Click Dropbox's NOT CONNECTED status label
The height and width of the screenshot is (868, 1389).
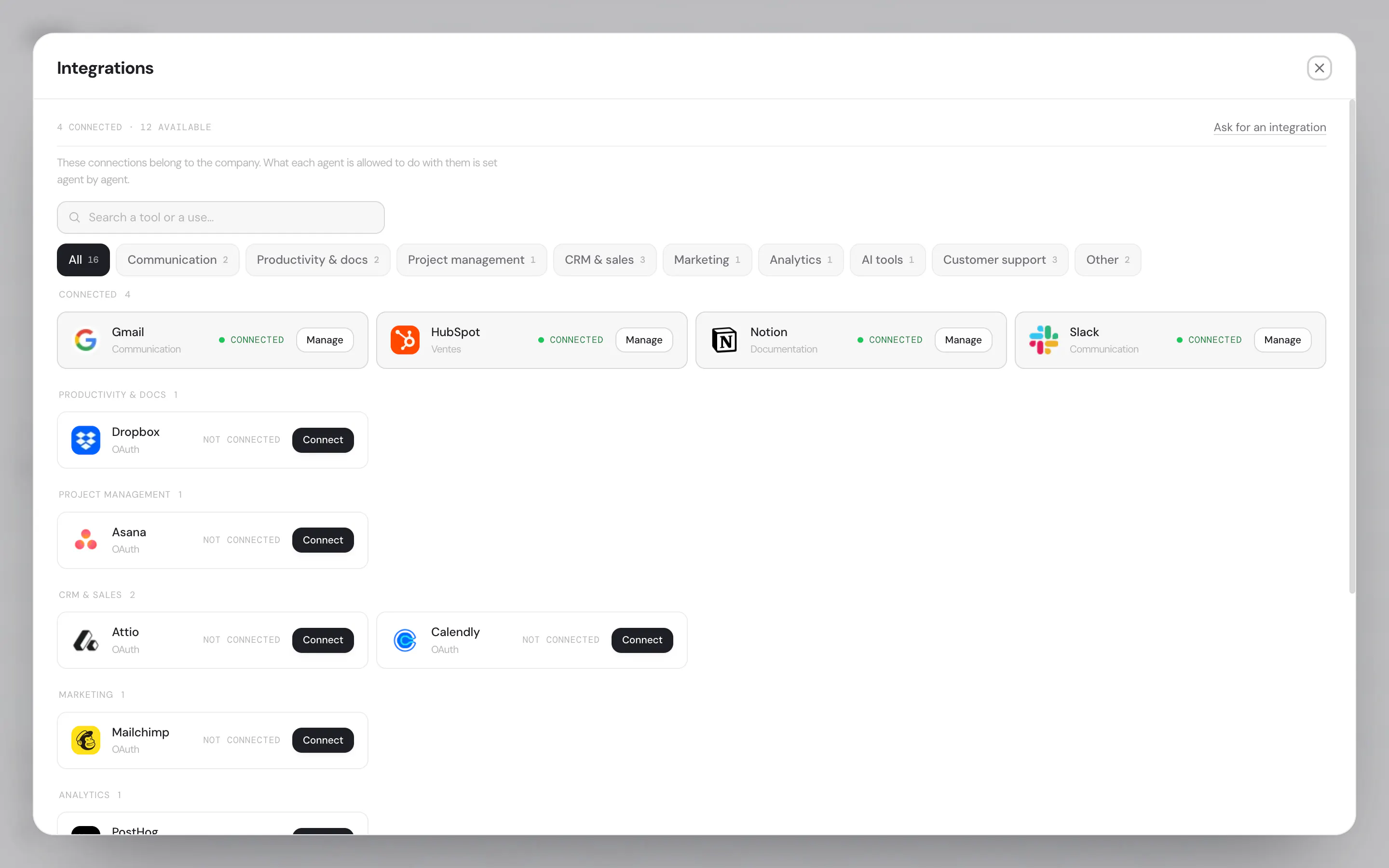coord(242,440)
